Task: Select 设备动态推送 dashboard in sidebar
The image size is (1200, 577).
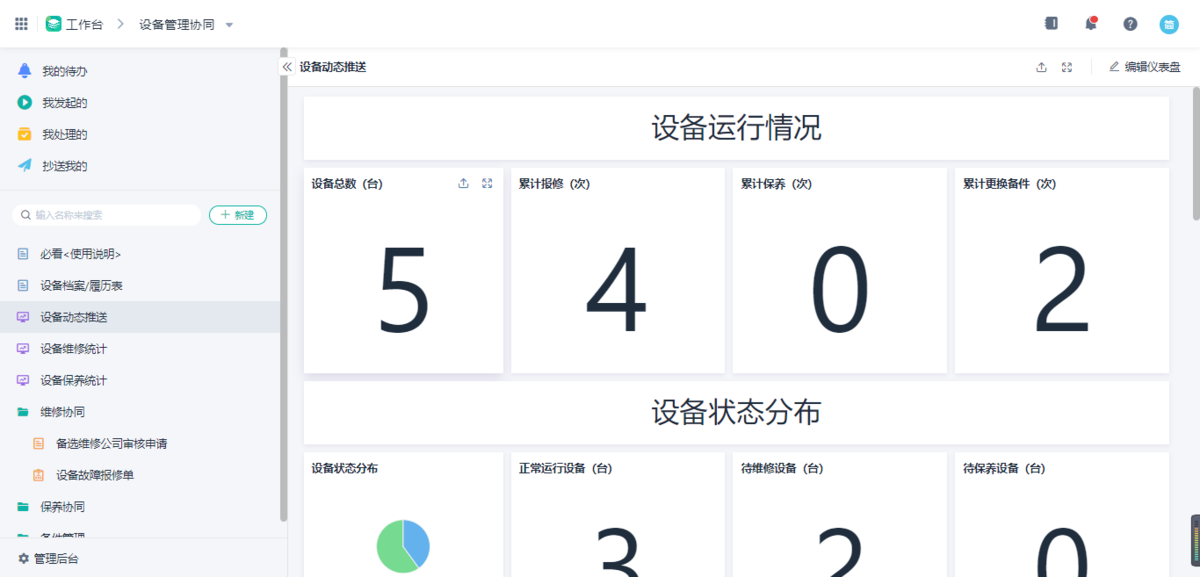Action: [x=140, y=317]
